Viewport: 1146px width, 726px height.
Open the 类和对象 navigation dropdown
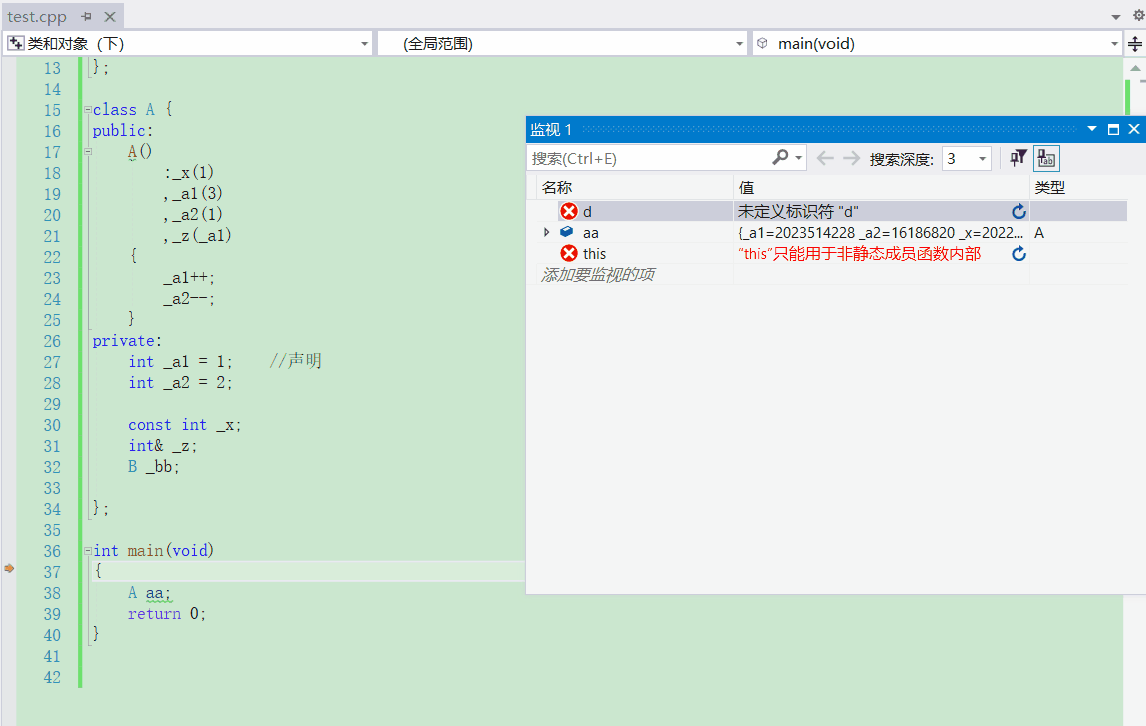click(364, 43)
